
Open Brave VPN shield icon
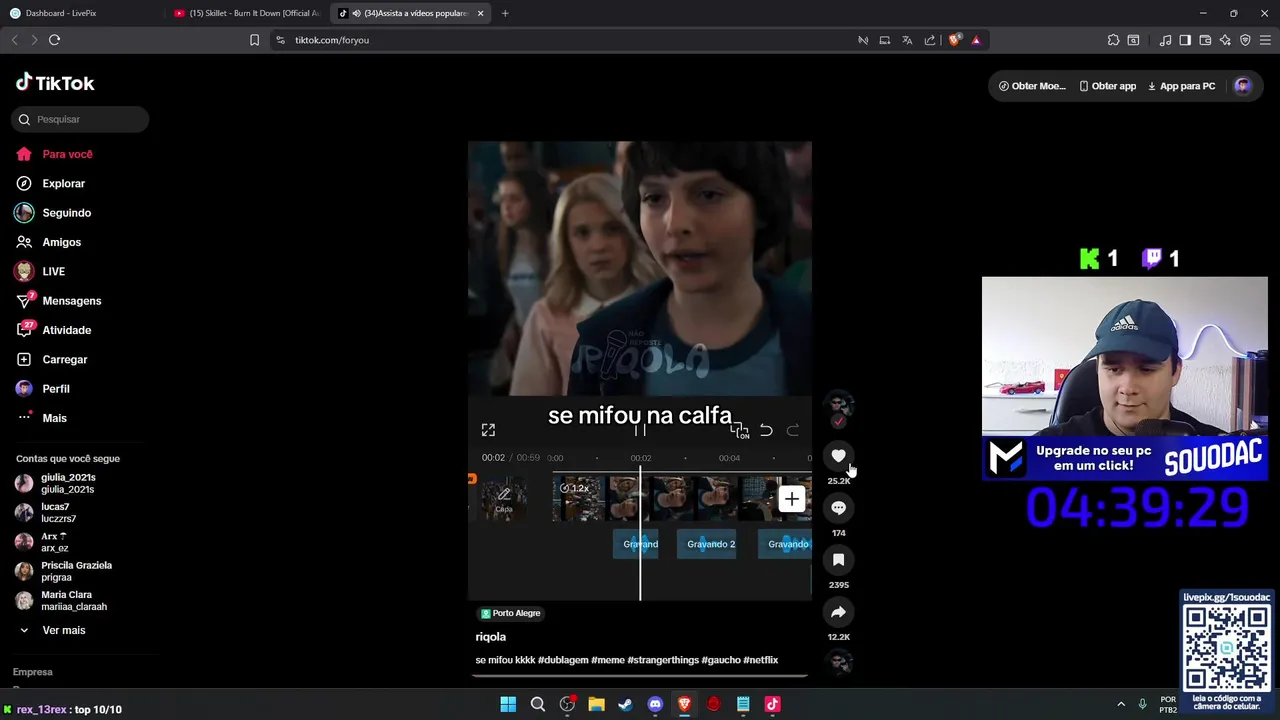[x=1245, y=40]
